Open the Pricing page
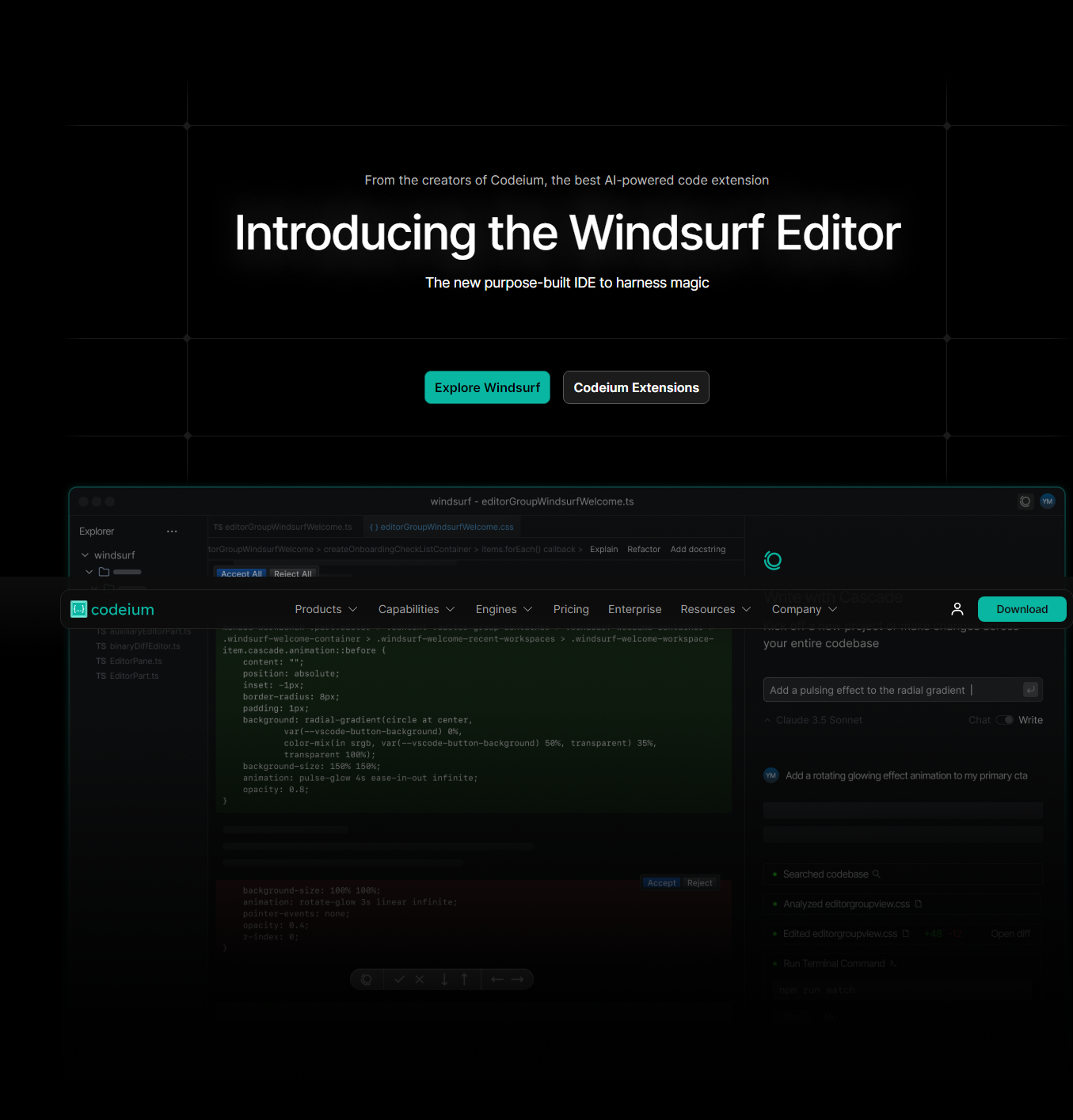The width and height of the screenshot is (1073, 1120). tap(571, 609)
